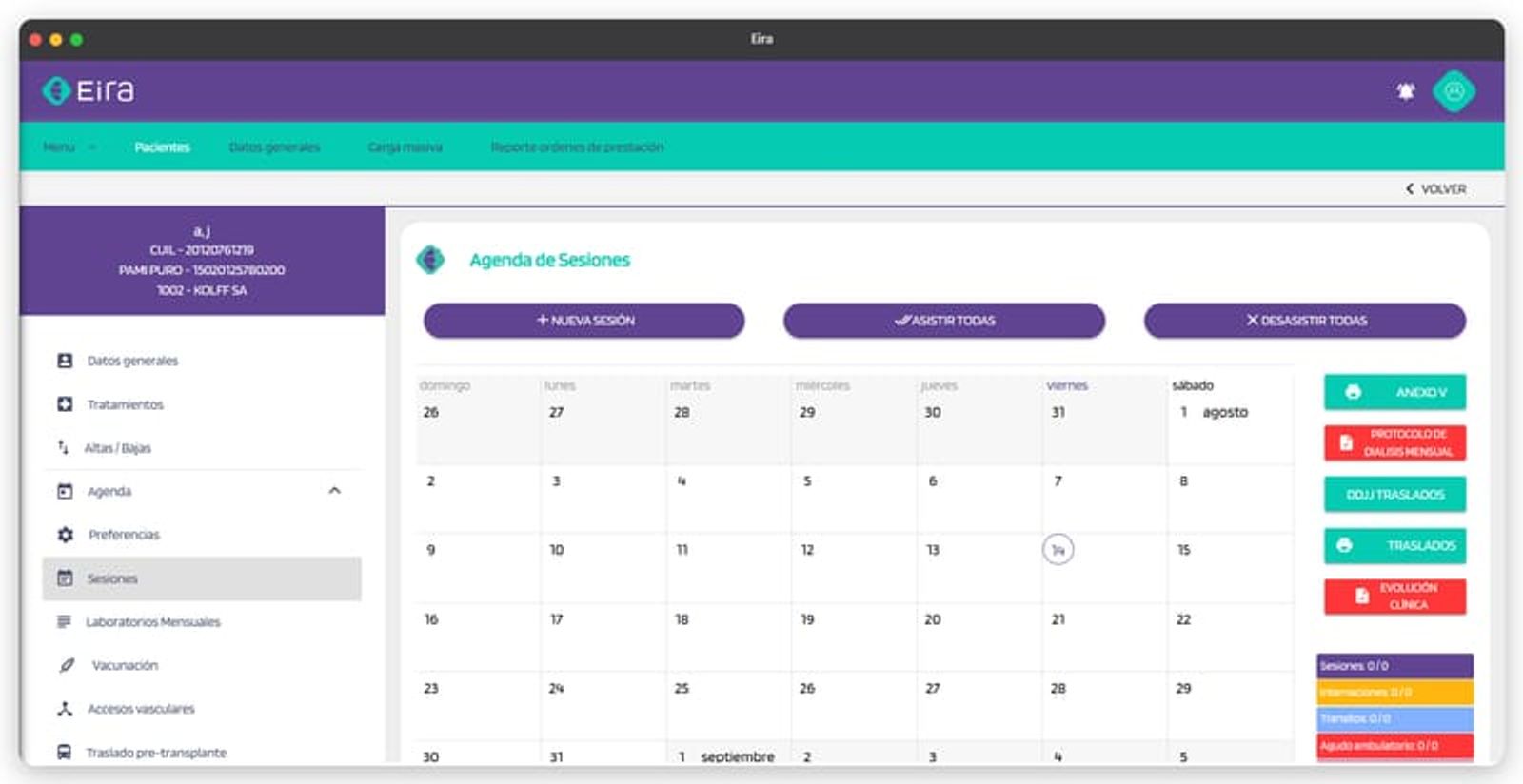Click the purple Sesiones 0/0 legend bar

tap(1394, 666)
